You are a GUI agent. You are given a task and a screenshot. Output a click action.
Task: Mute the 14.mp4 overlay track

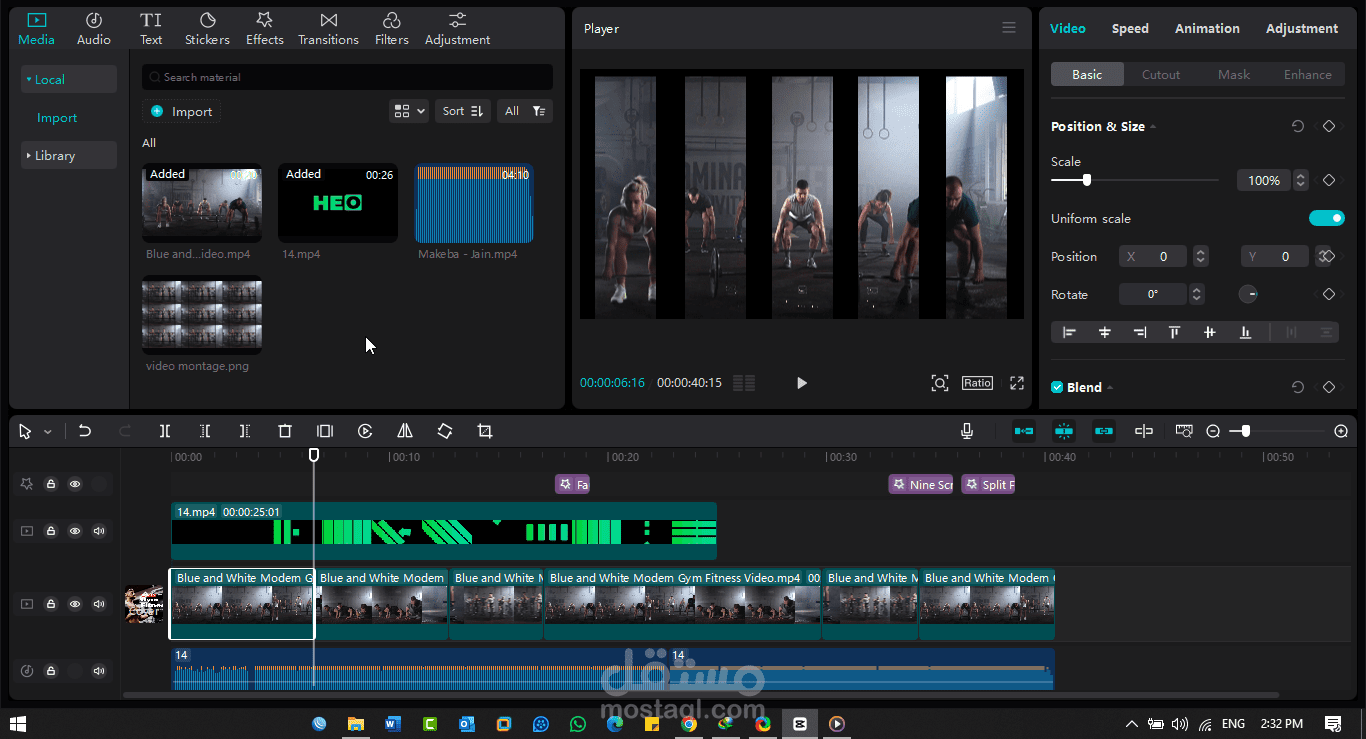[x=99, y=531]
